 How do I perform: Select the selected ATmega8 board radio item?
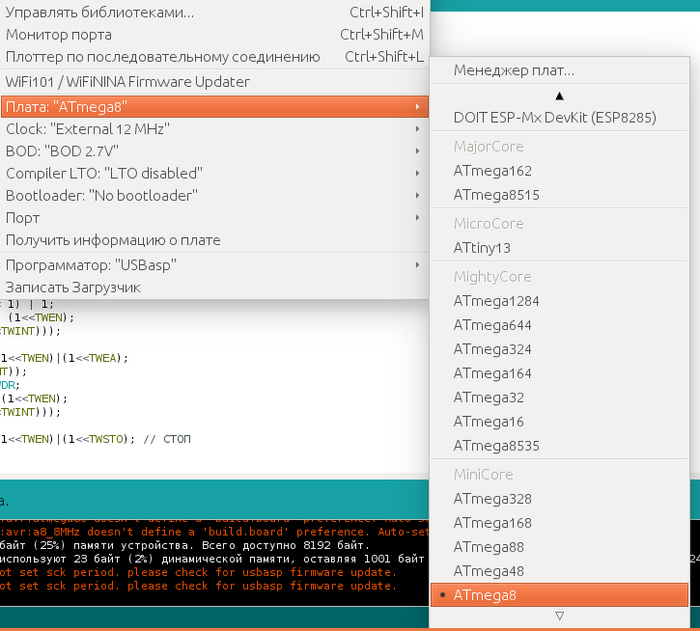point(485,595)
